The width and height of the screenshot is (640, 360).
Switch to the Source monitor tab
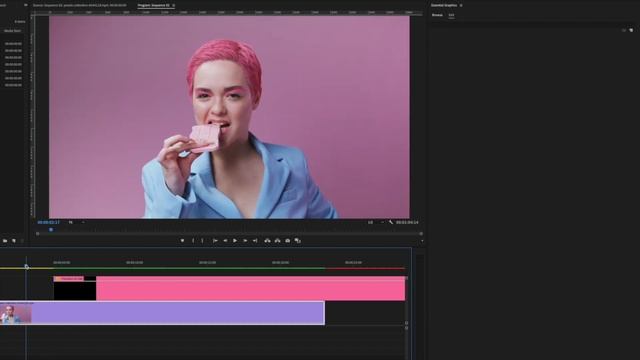tap(80, 5)
